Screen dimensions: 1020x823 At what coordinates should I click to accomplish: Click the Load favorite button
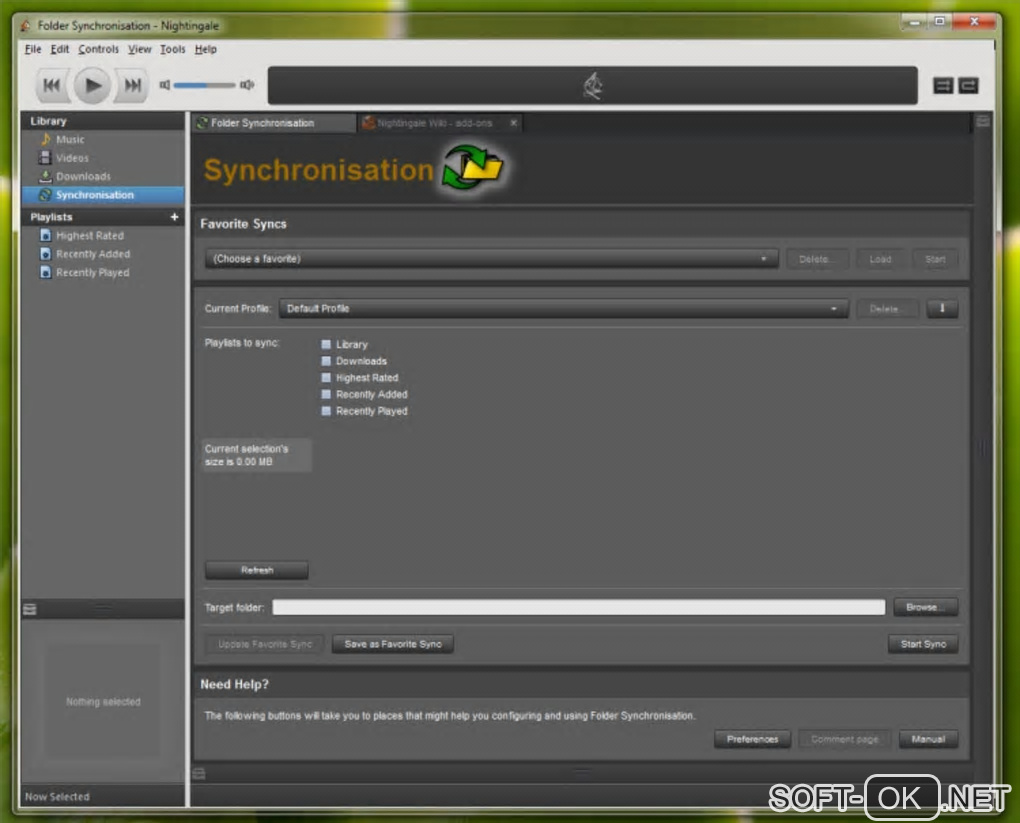point(880,259)
